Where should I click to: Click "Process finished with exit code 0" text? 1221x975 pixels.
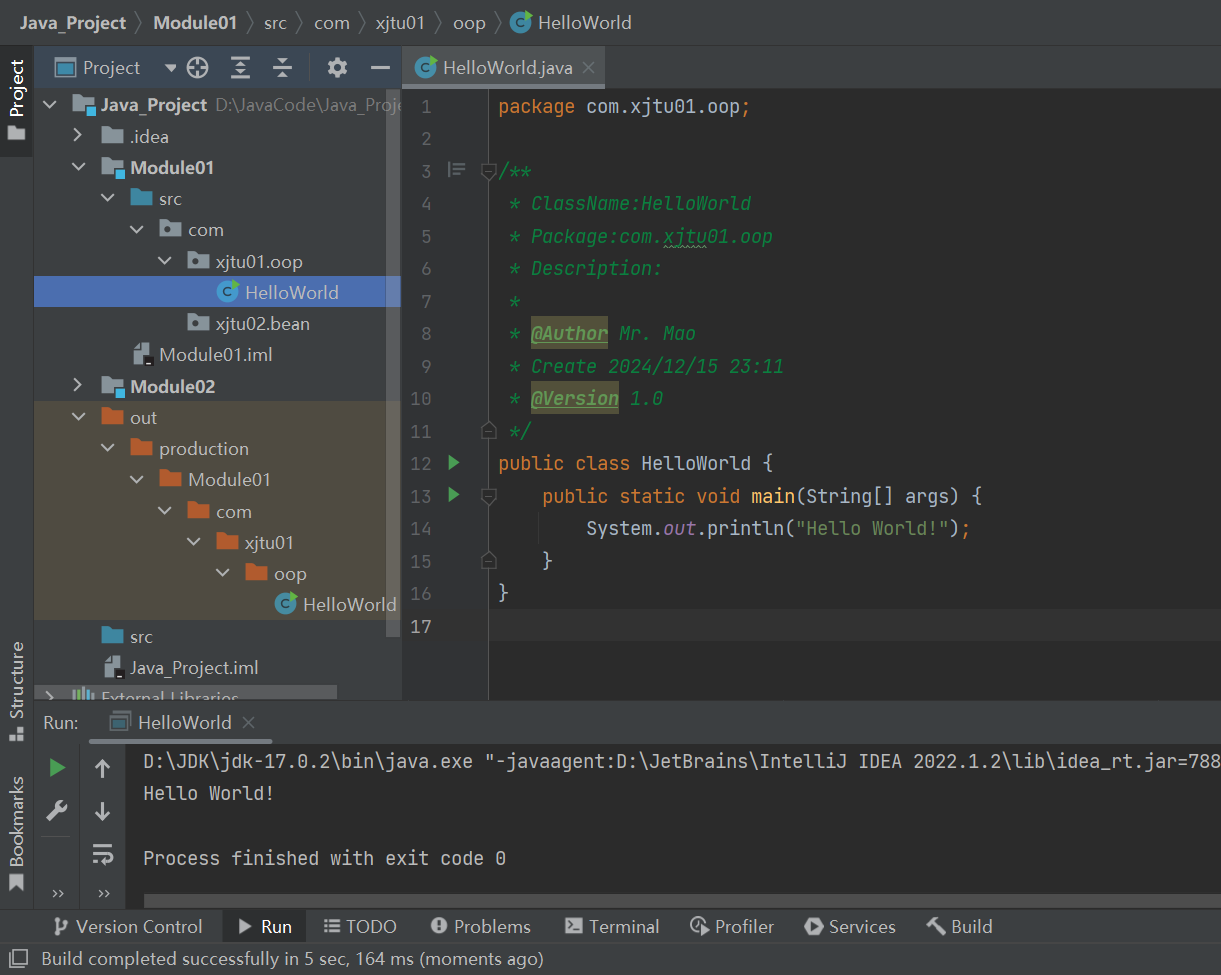click(324, 858)
